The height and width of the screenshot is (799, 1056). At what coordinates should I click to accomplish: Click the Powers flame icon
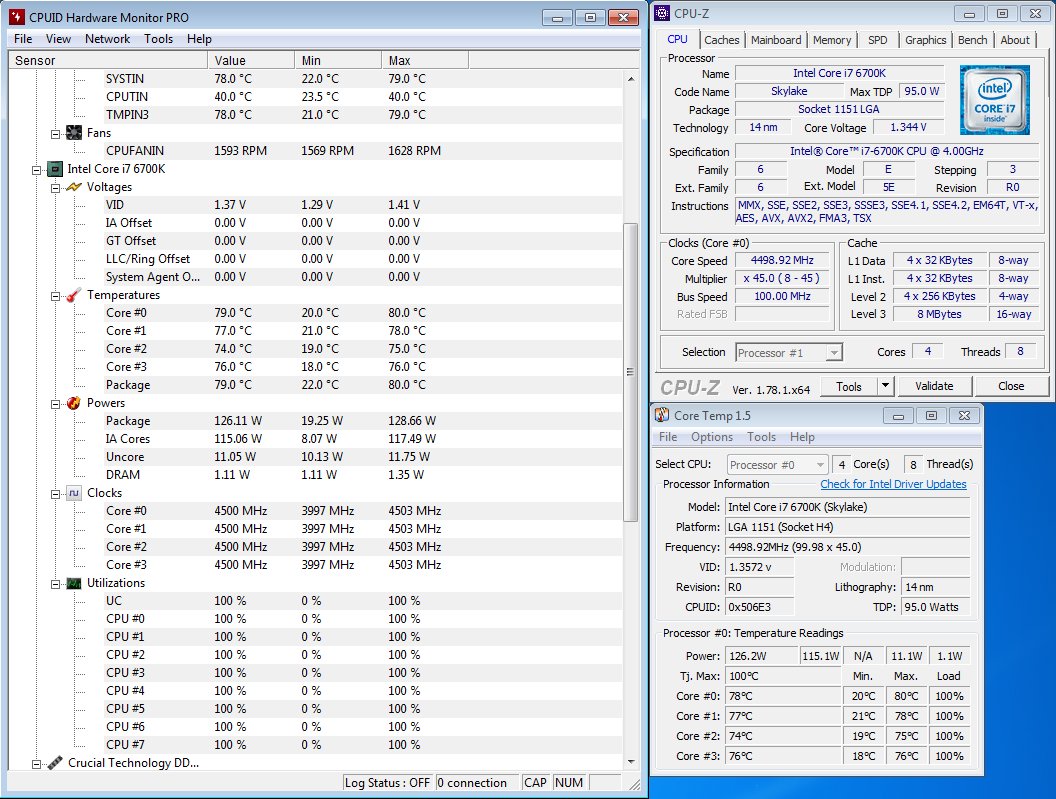pos(74,403)
